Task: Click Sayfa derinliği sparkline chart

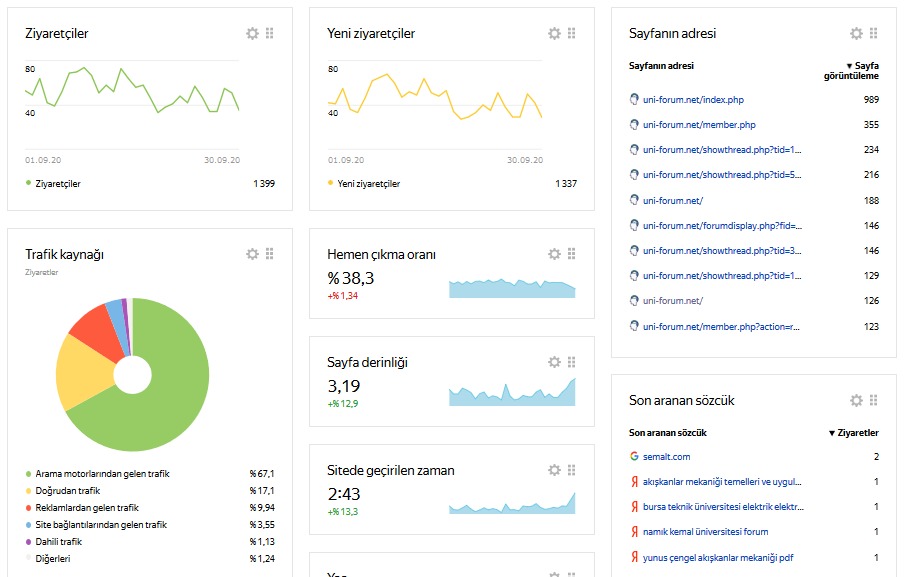Action: coord(512,392)
